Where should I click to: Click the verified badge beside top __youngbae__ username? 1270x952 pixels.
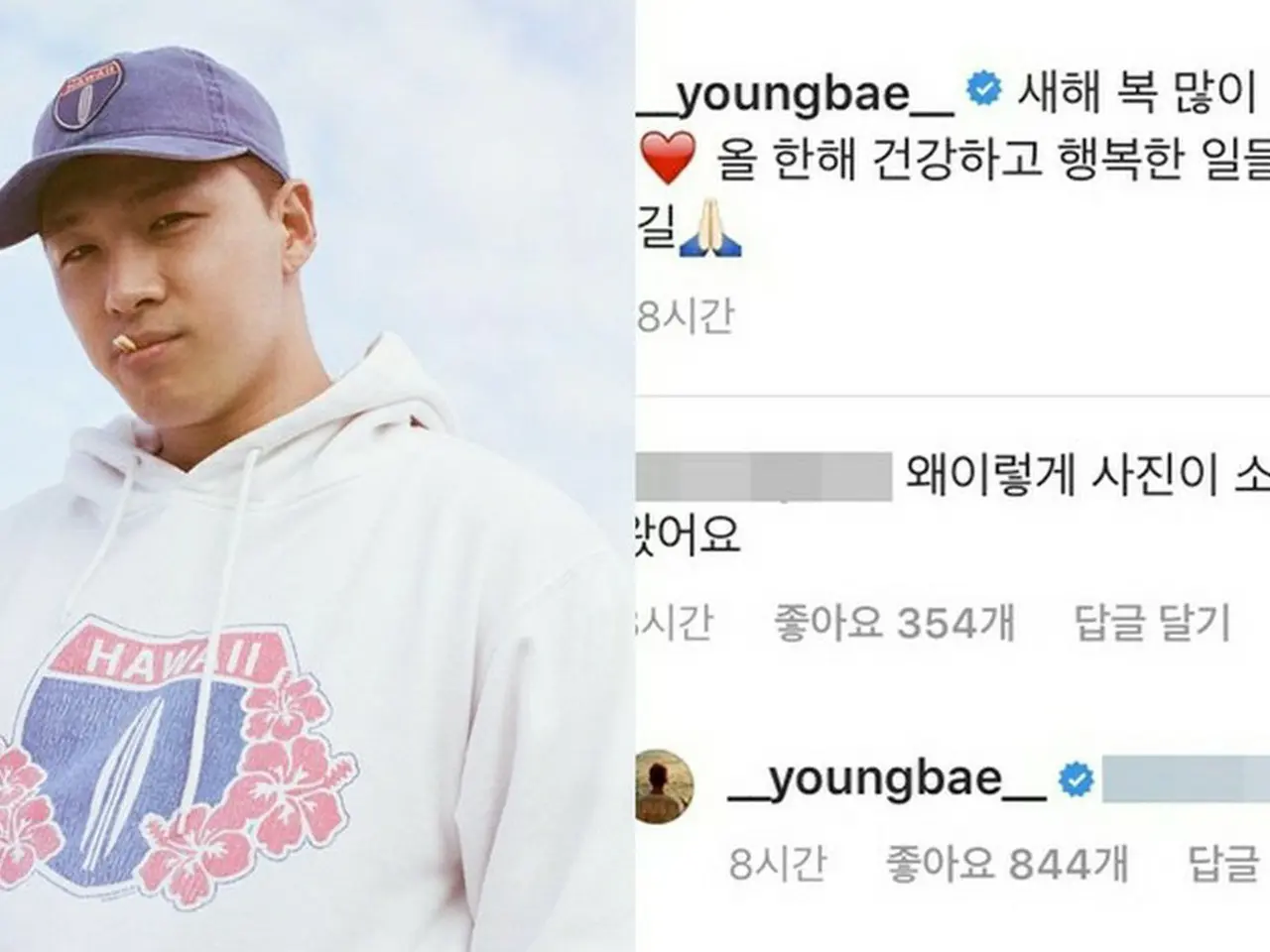[x=982, y=93]
